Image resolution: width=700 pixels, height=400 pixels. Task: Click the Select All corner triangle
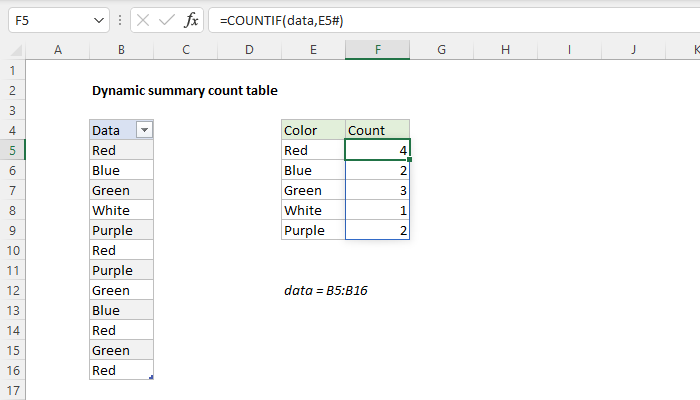[13, 50]
